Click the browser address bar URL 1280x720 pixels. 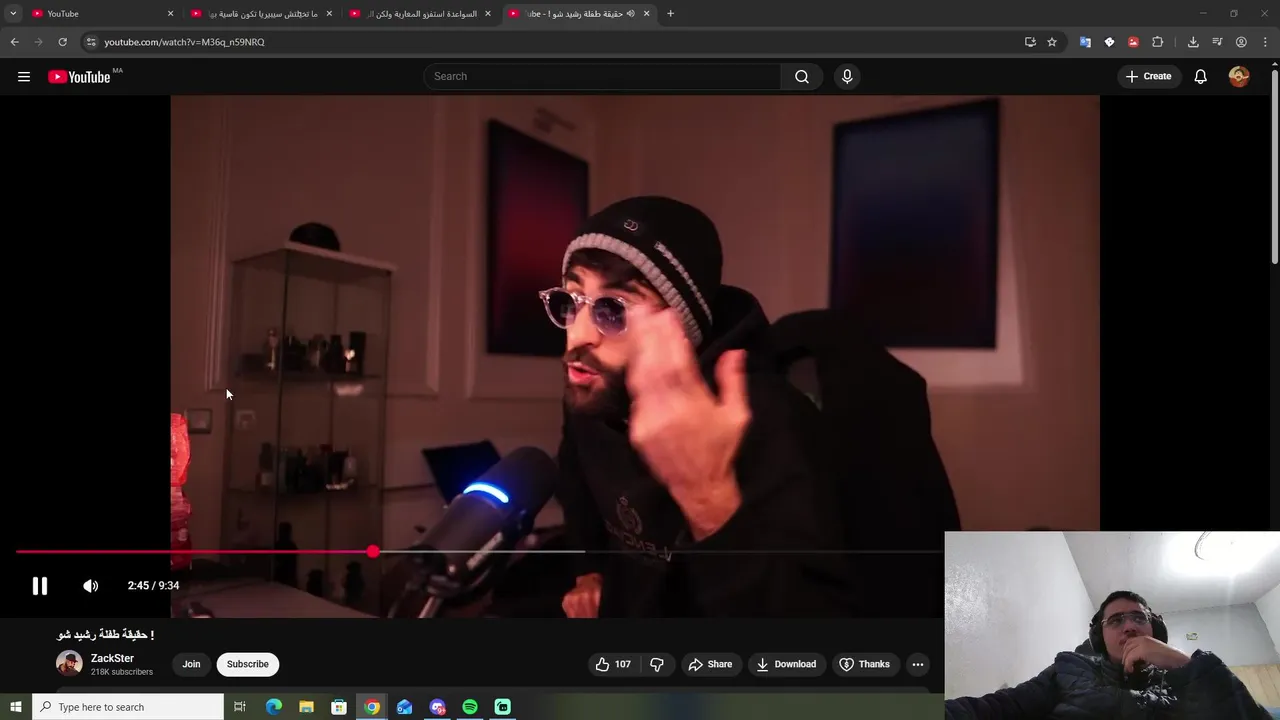point(185,42)
